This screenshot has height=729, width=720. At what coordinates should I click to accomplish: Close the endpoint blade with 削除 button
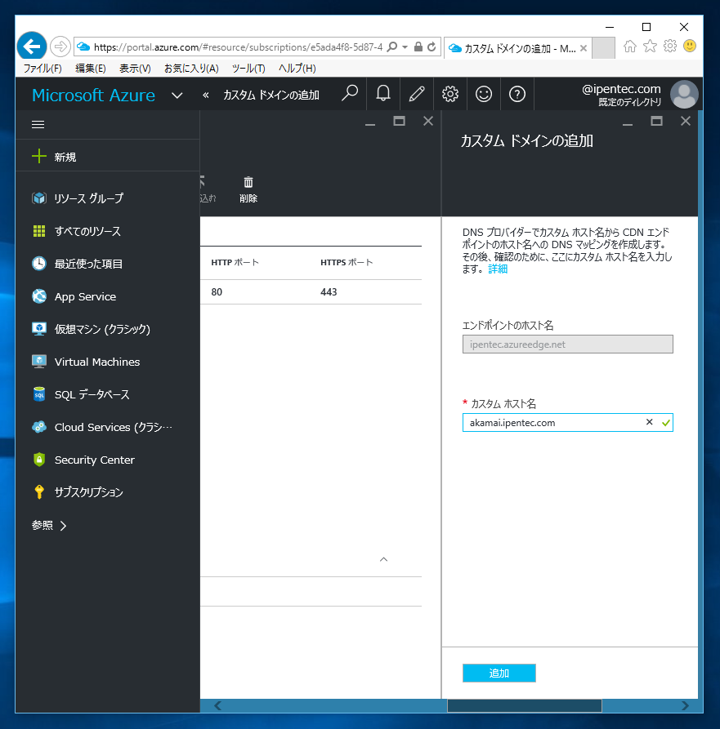[428, 121]
